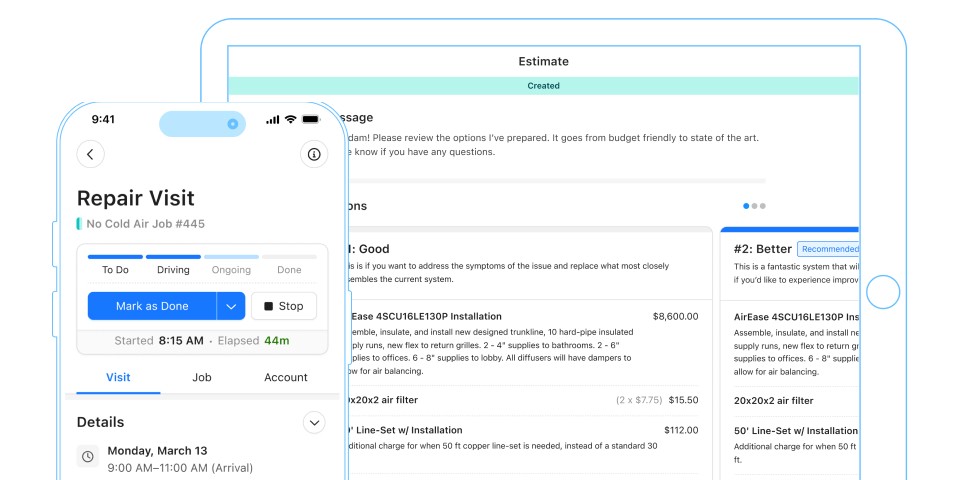Switch to the Account tab

286,377
